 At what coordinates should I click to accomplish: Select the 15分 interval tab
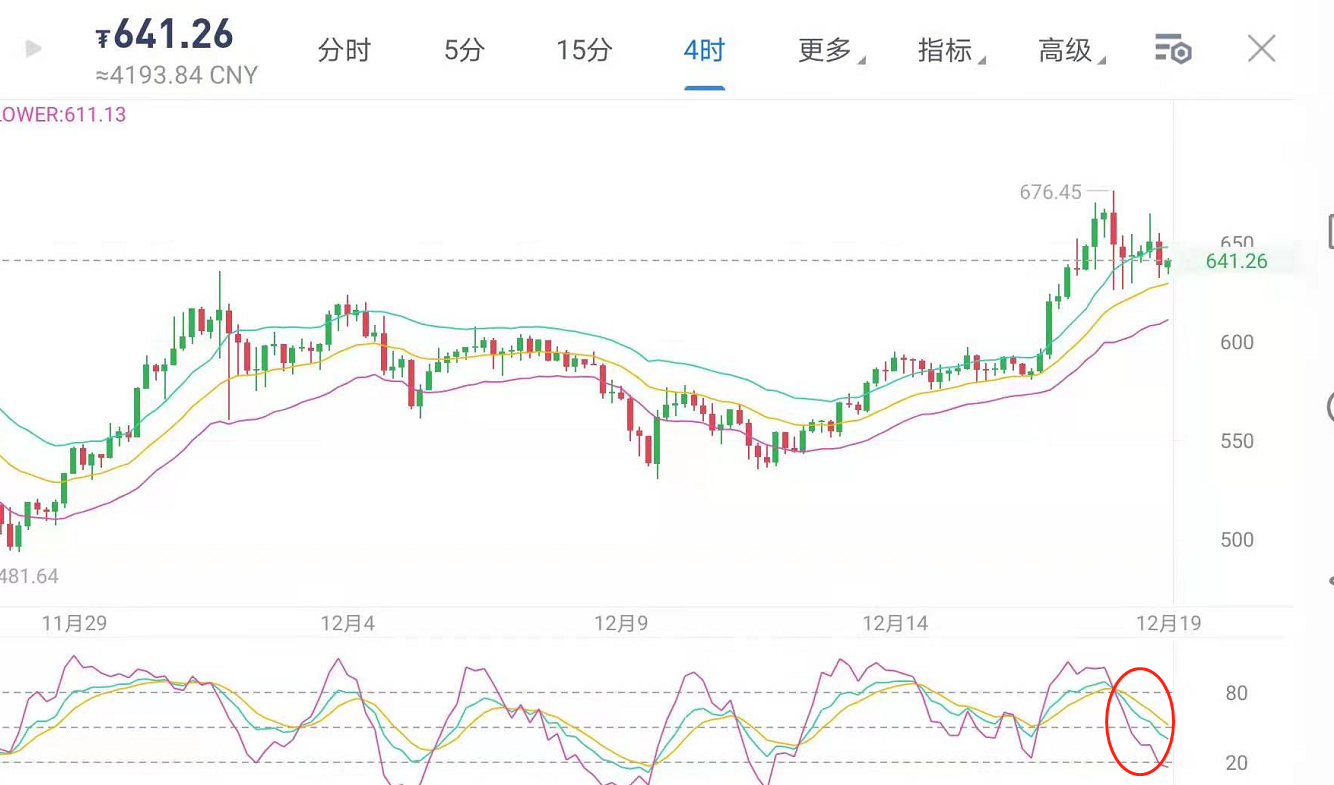point(584,50)
